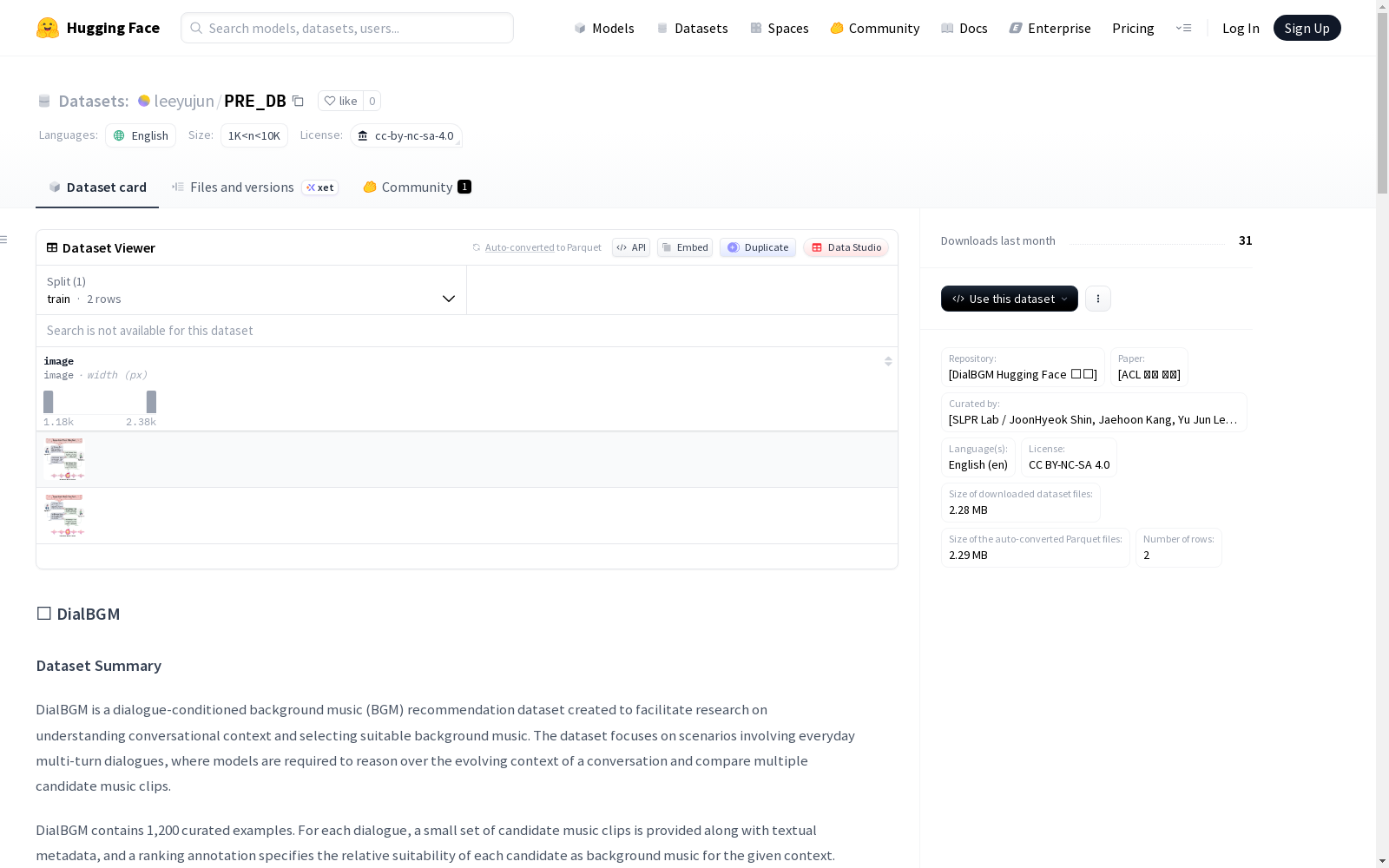Viewport: 1389px width, 868px height.
Task: Open the navigation overflow menu icon
Action: [x=1183, y=28]
